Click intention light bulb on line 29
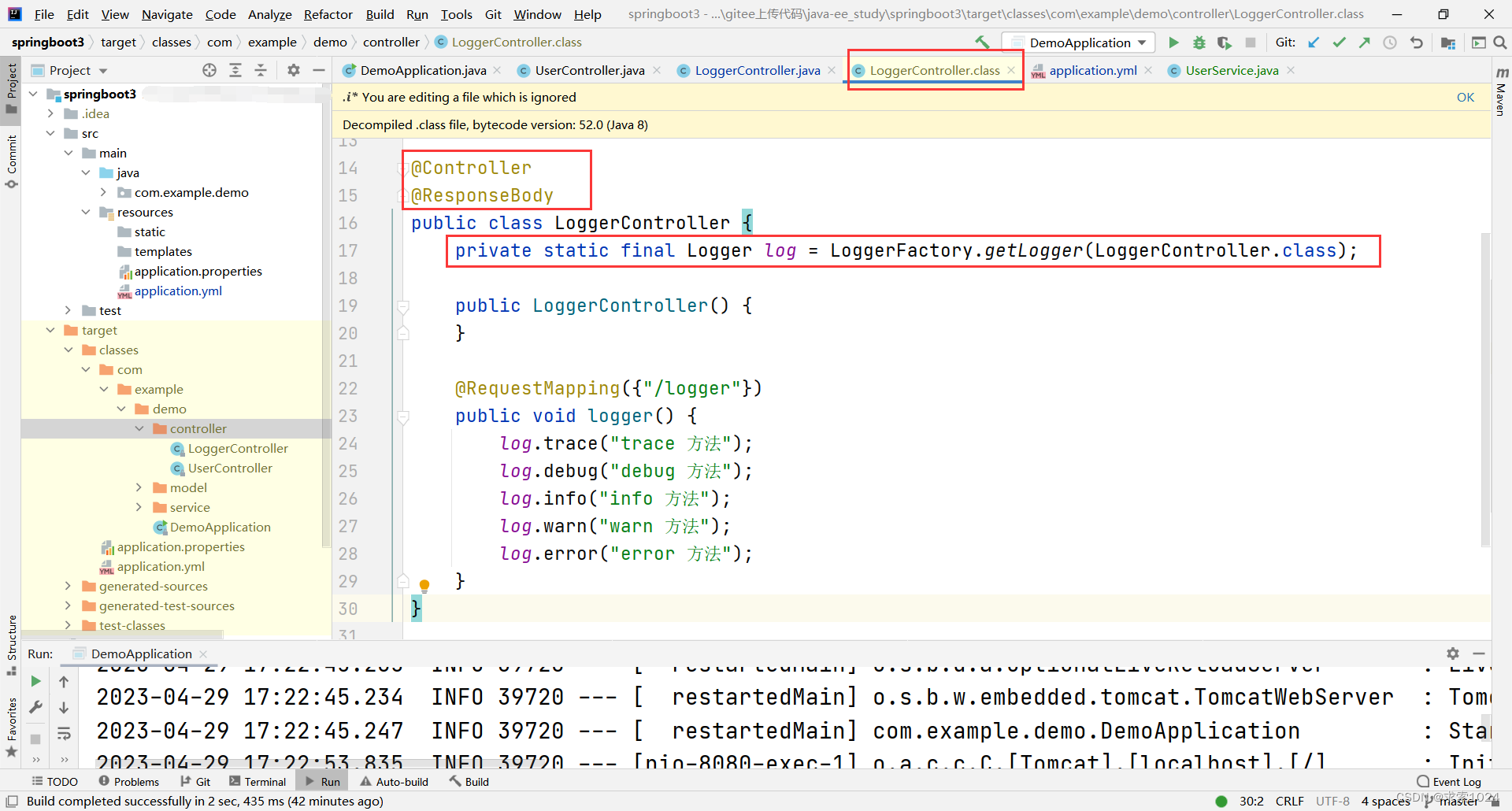Screen dimensions: 1512x811 [424, 585]
